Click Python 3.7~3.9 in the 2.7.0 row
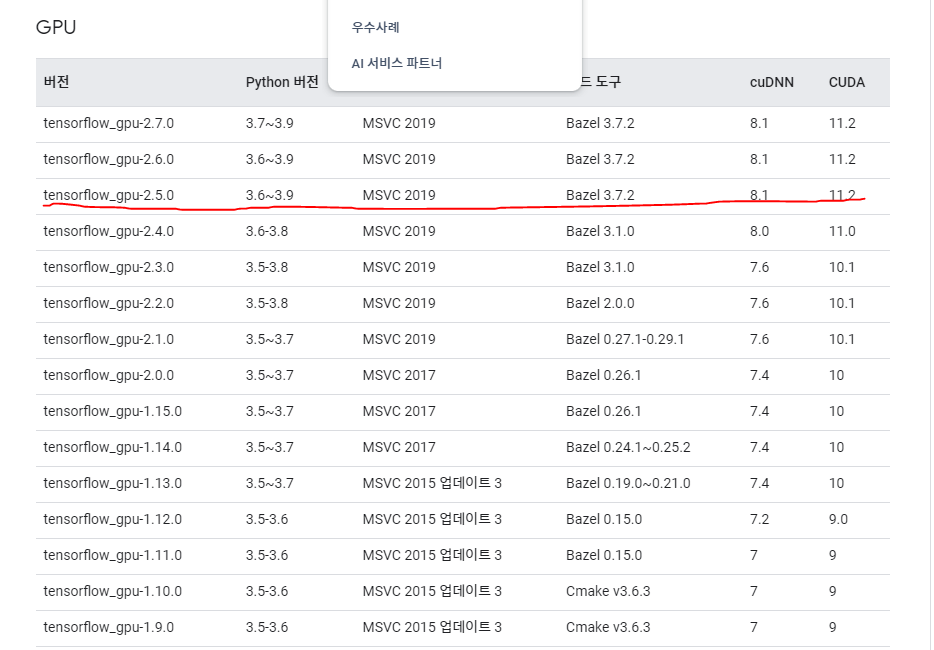Image resolution: width=934 pixels, height=650 pixels. (x=269, y=123)
